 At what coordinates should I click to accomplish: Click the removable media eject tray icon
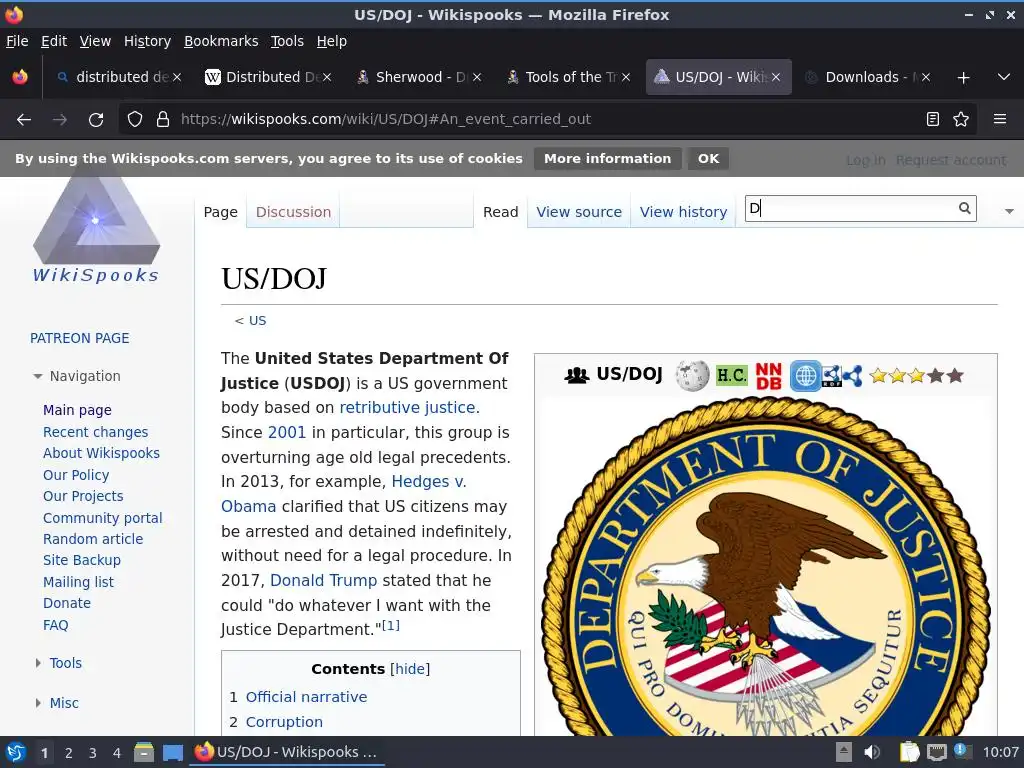pyautogui.click(x=844, y=752)
